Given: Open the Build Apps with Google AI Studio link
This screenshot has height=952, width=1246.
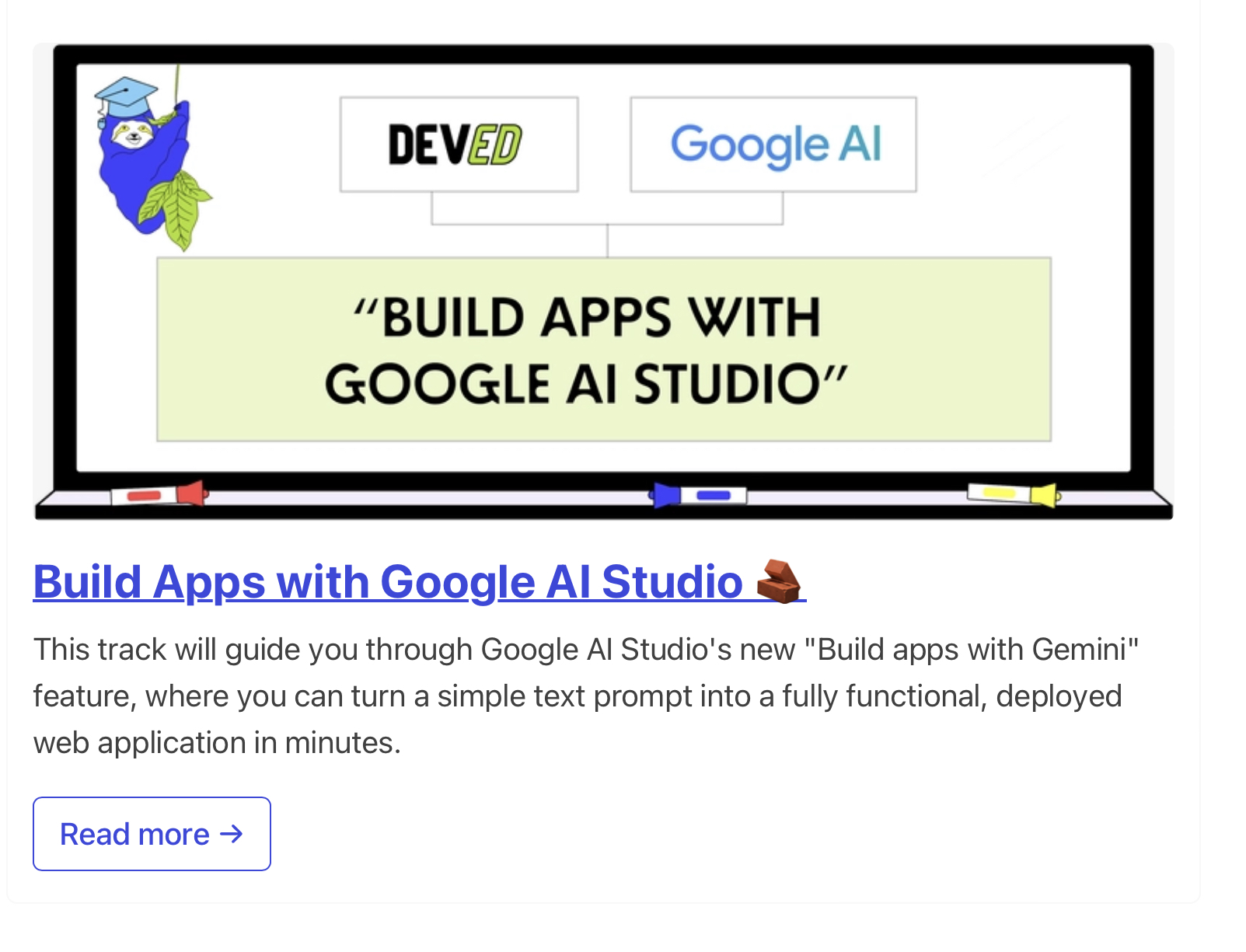Looking at the screenshot, I should pos(419,582).
